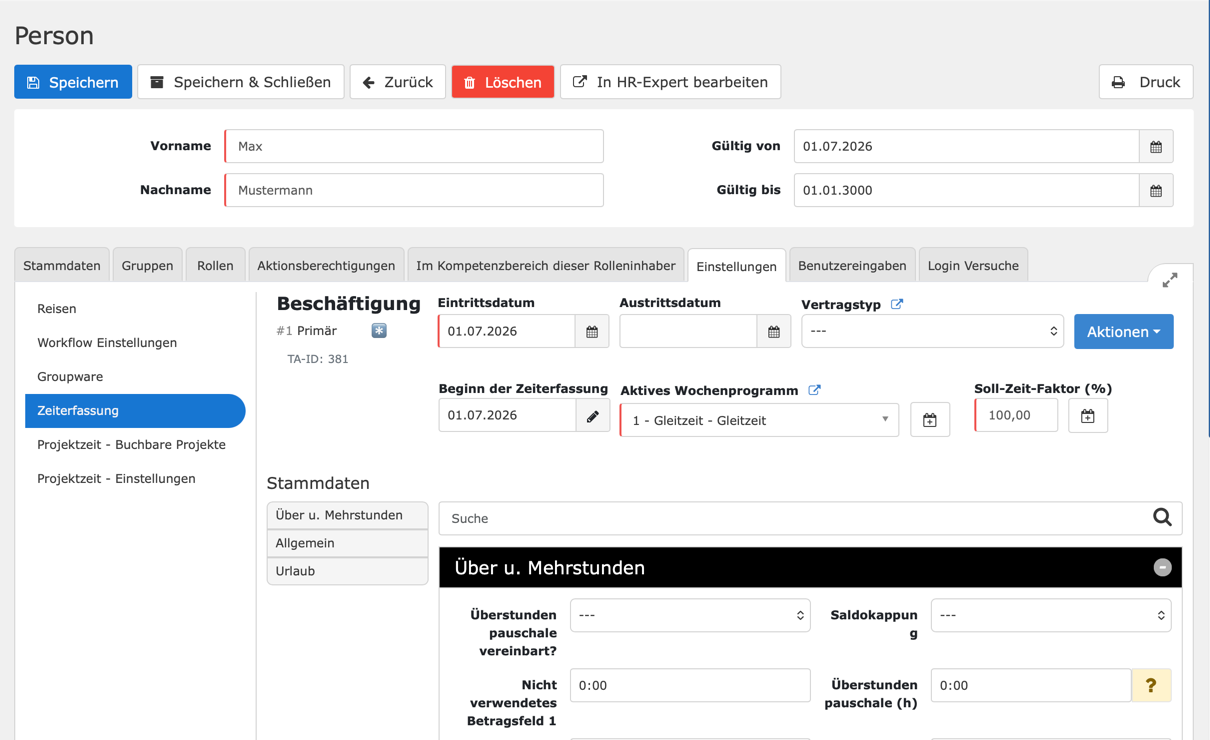Click the Eintrittsdatum date field

(x=507, y=331)
